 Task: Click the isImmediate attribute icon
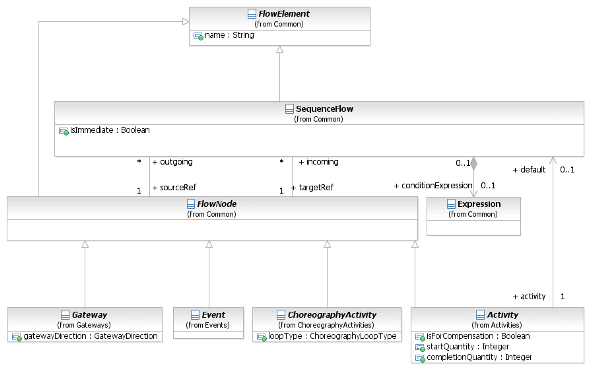click(64, 132)
